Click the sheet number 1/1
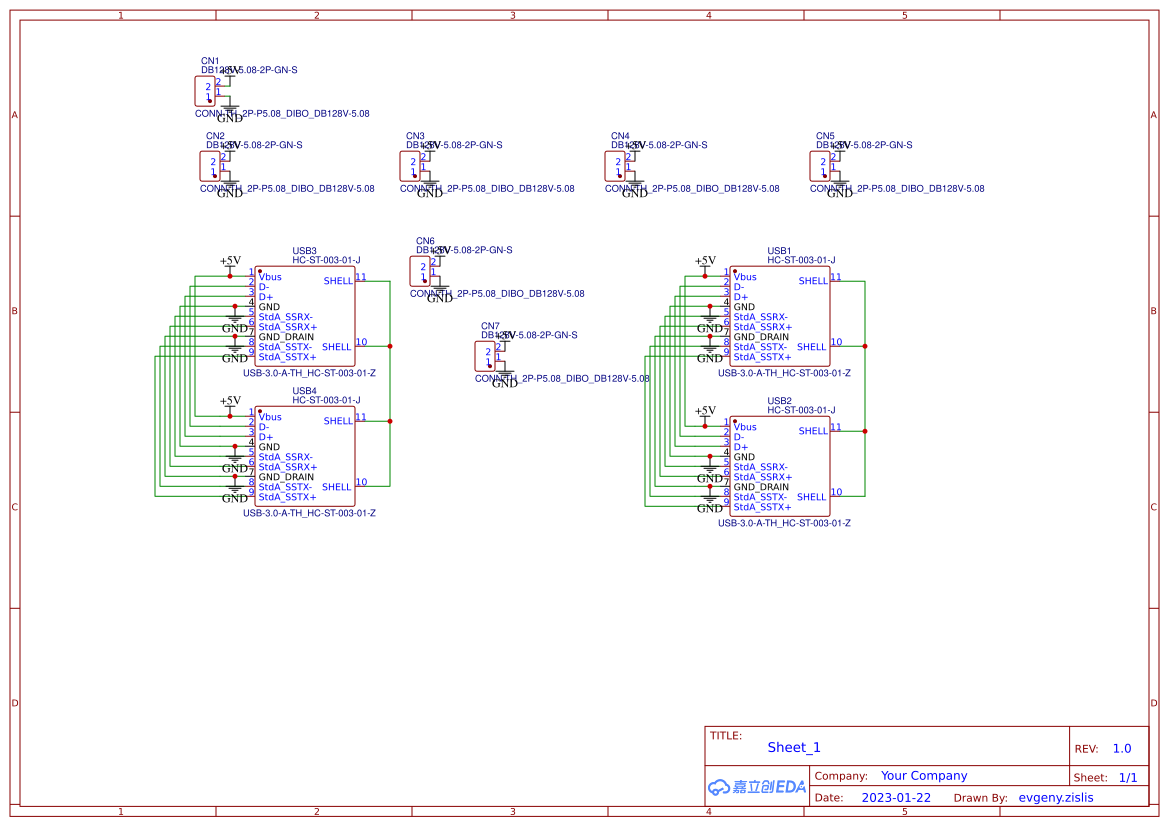 1128,778
